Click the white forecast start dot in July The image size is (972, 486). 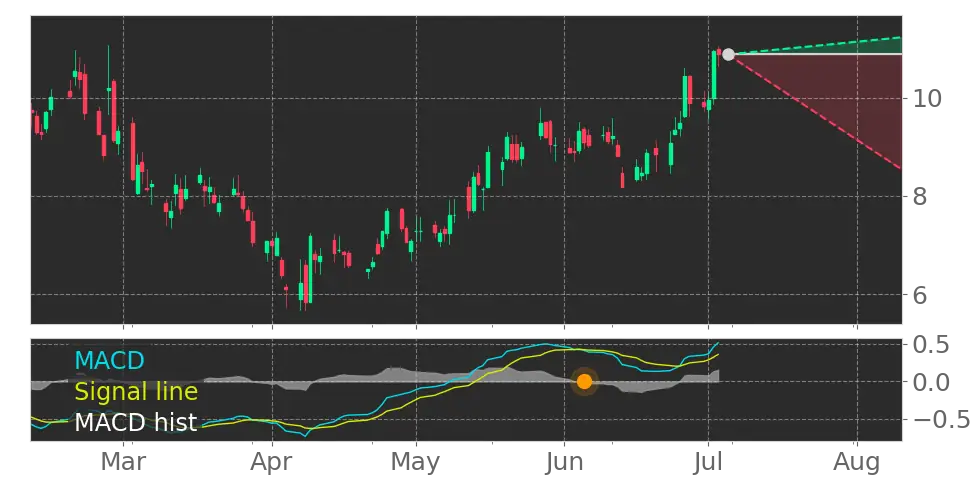point(728,55)
